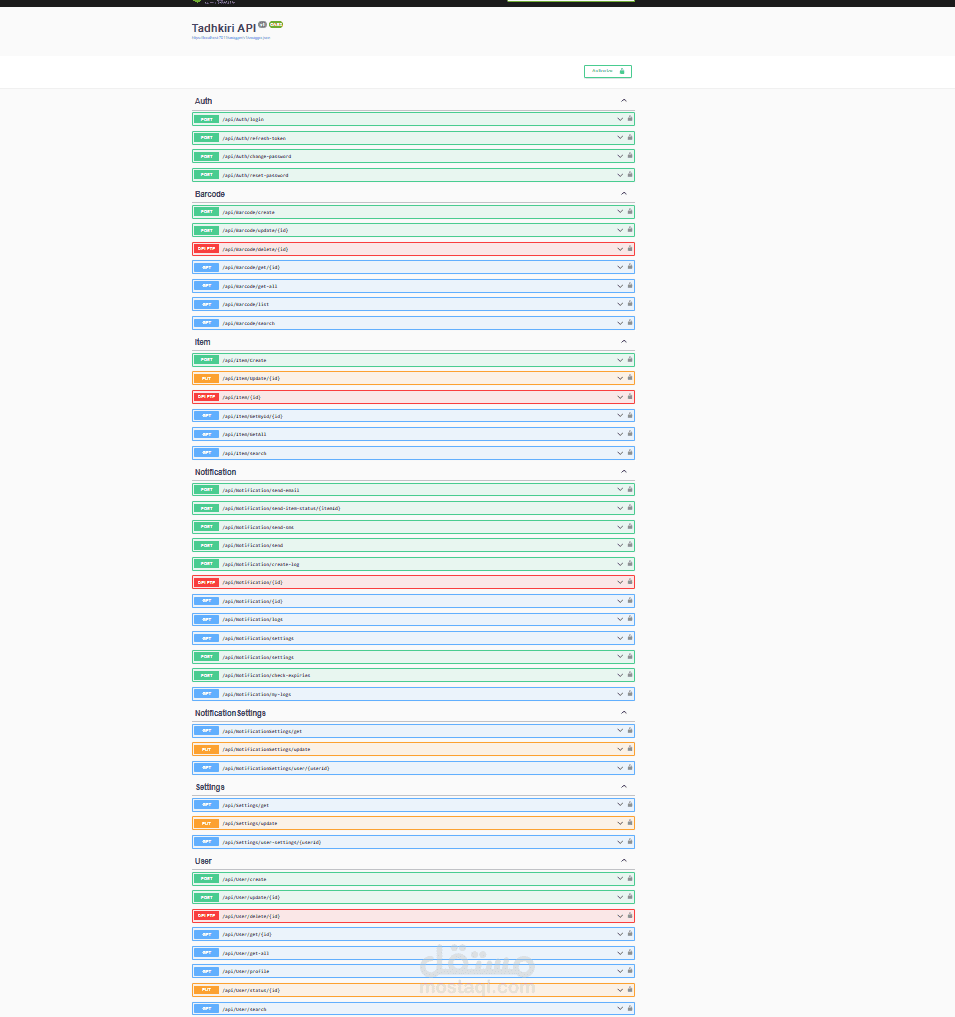Click lock icon on /api/Notification/send-email row
Viewport: 955px width, 1017px height.
[629, 490]
